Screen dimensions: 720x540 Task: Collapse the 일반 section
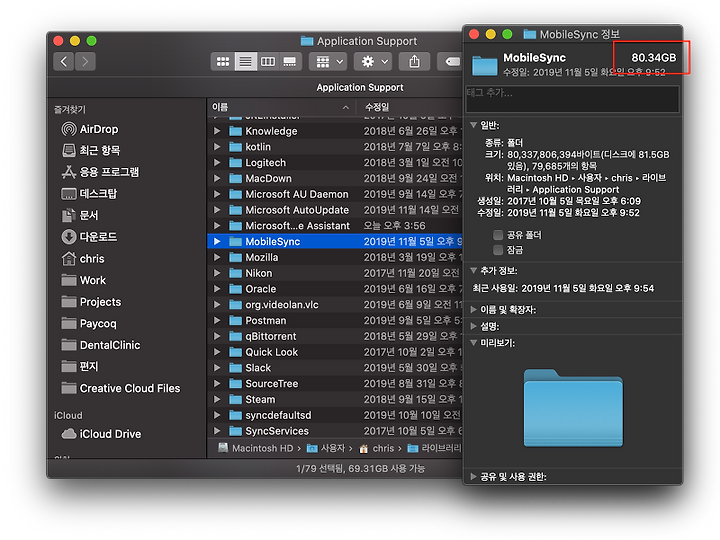click(473, 125)
